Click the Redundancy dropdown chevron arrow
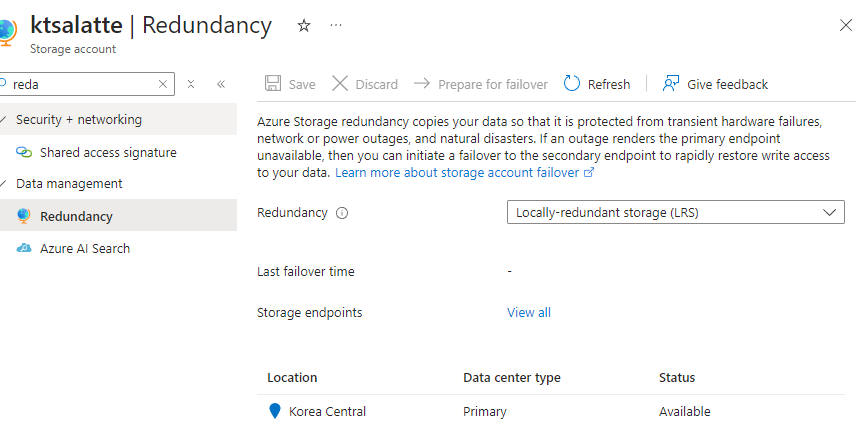This screenshot has height=423, width=856. 829,212
